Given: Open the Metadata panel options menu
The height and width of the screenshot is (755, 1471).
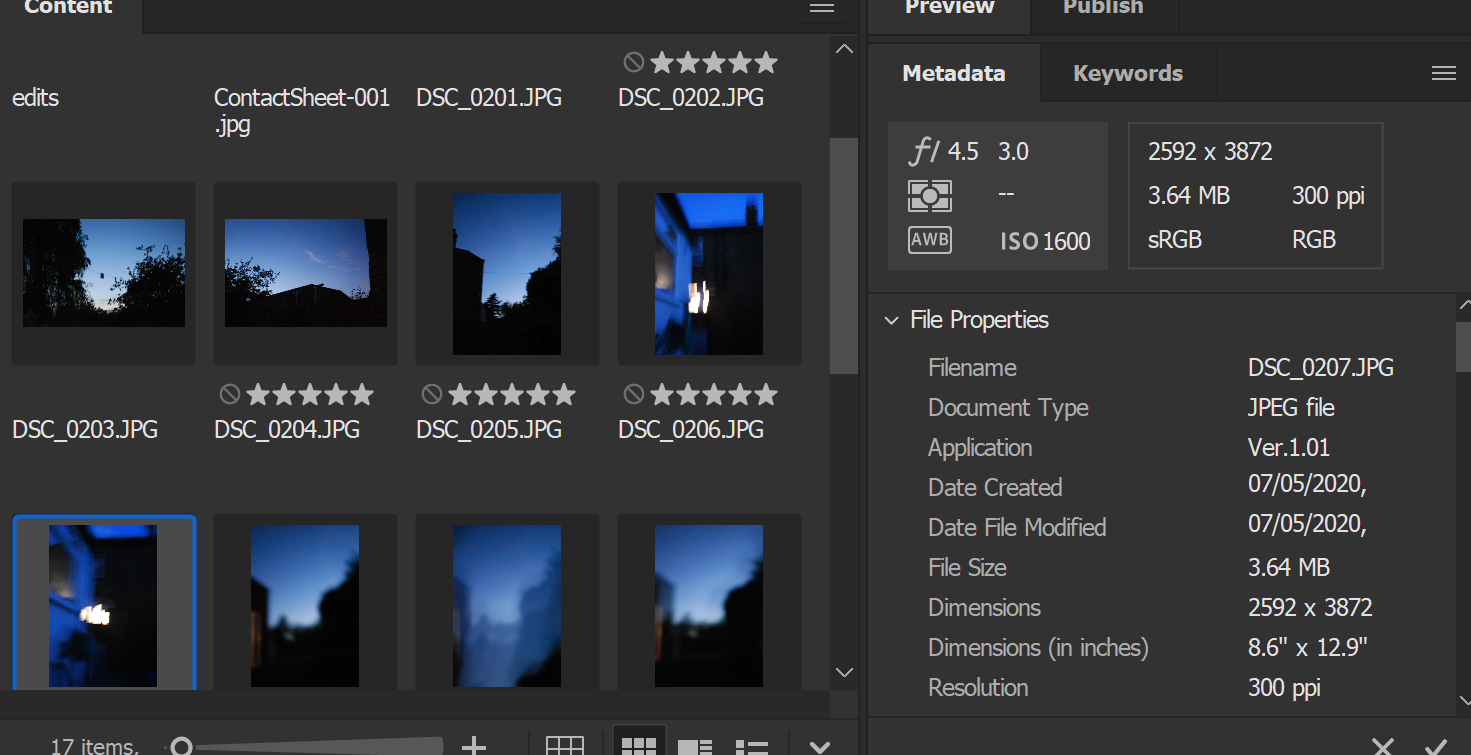Looking at the screenshot, I should coord(1443,73).
